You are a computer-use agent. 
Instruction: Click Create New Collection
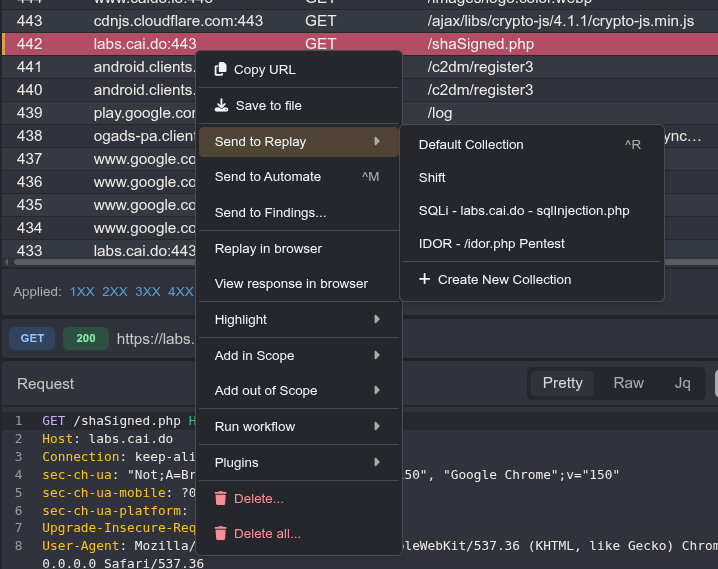(x=531, y=280)
